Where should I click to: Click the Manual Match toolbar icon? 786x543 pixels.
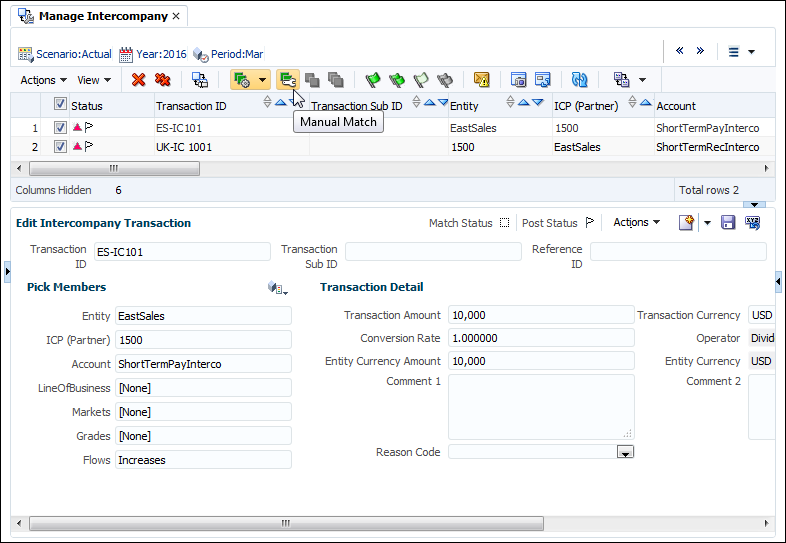pos(288,80)
